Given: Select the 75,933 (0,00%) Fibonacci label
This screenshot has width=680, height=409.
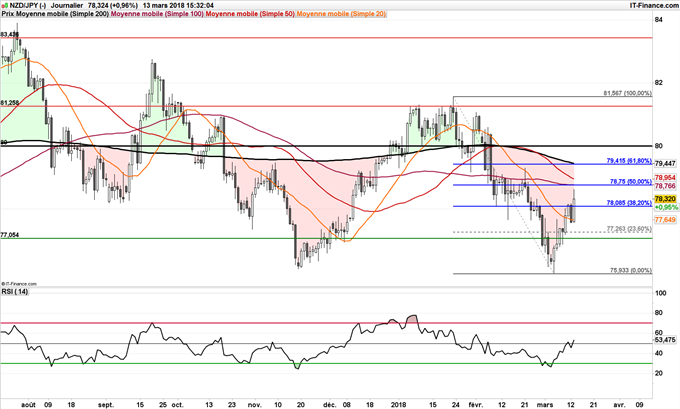Looking at the screenshot, I should click(x=631, y=270).
